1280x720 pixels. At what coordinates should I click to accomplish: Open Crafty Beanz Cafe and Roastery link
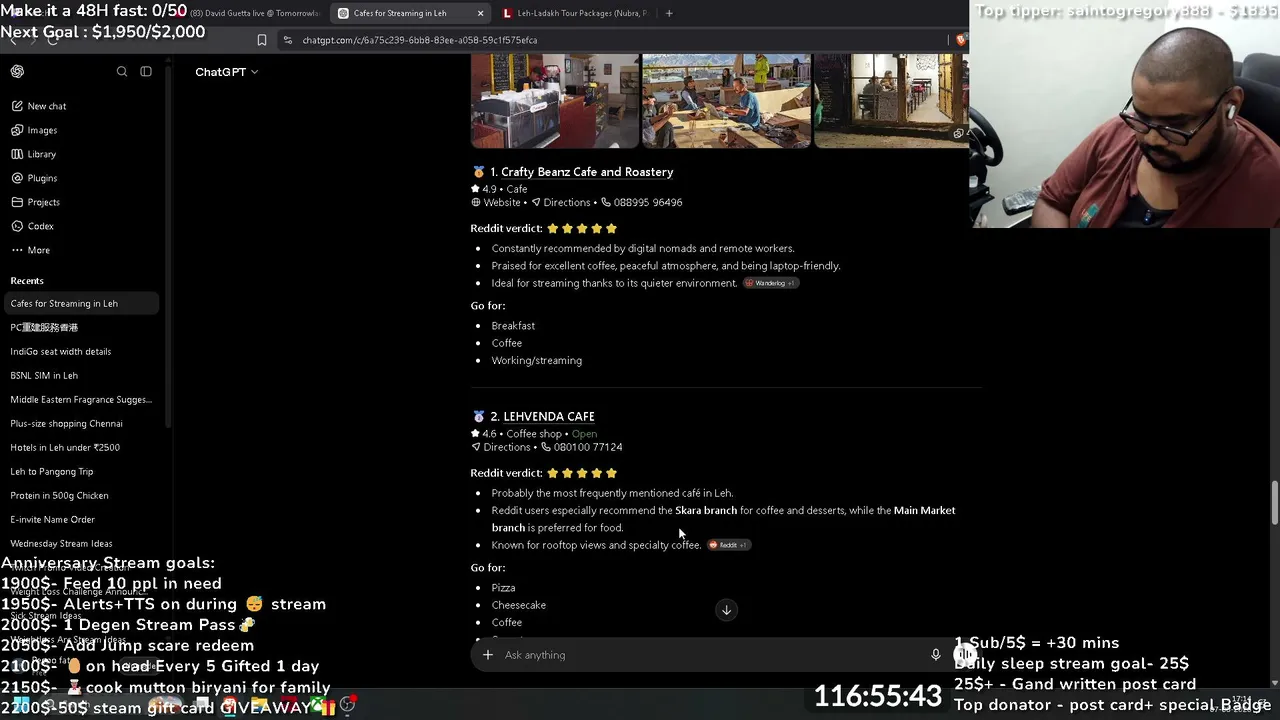click(587, 172)
